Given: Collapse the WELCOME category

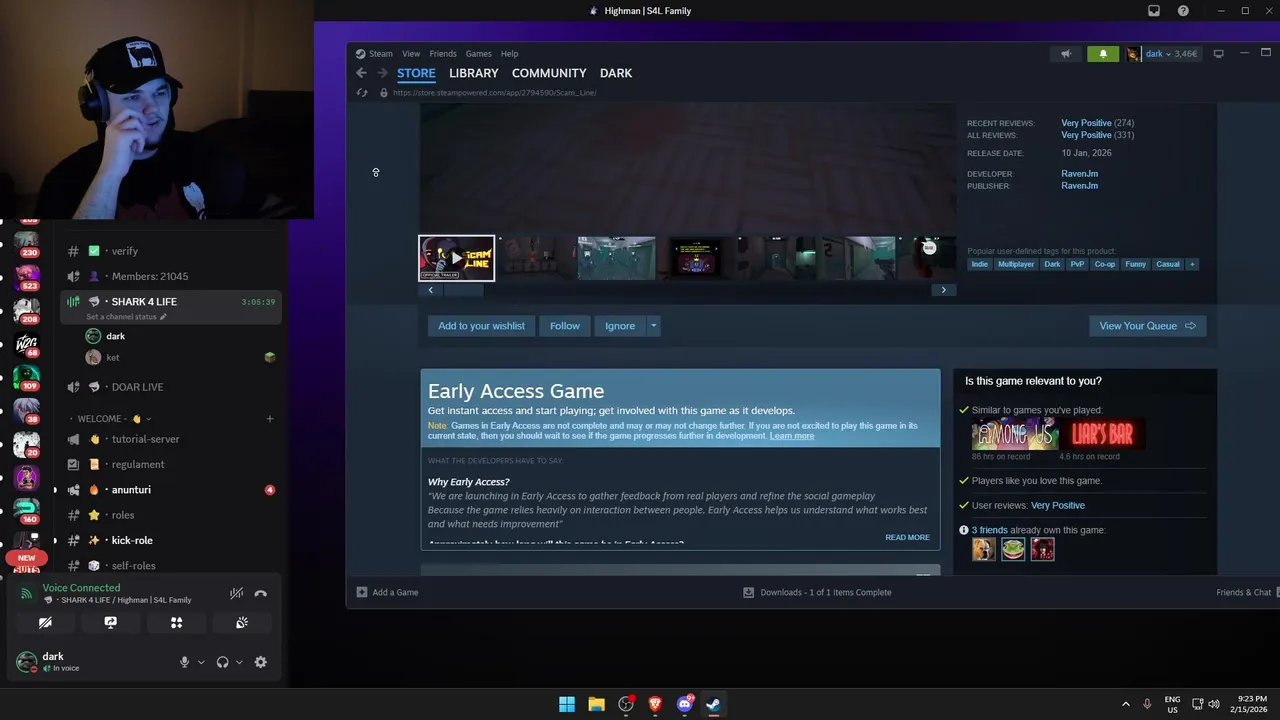Looking at the screenshot, I should pos(110,419).
